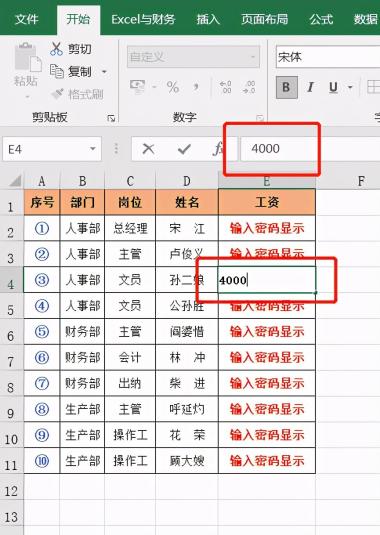Click the Insert Function fx icon
Screen dimensions: 380x535
(x=218, y=149)
